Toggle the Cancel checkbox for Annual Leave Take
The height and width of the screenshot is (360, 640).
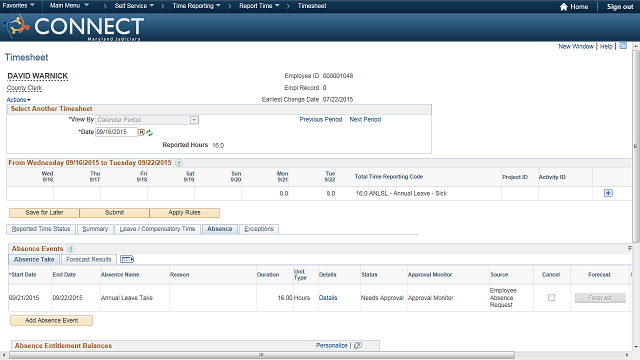pyautogui.click(x=551, y=298)
